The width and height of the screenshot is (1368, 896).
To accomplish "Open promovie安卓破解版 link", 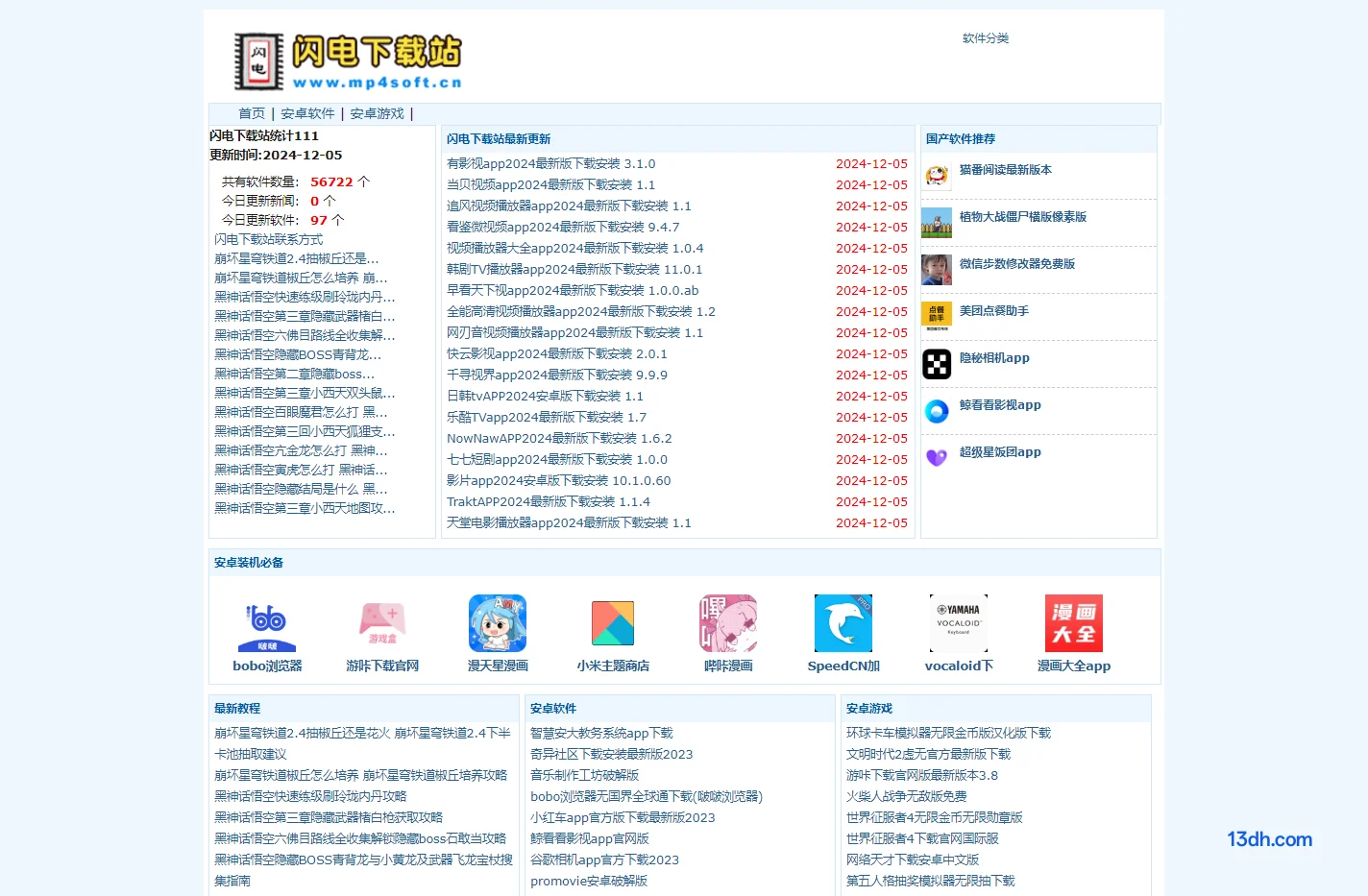I will coord(589,881).
